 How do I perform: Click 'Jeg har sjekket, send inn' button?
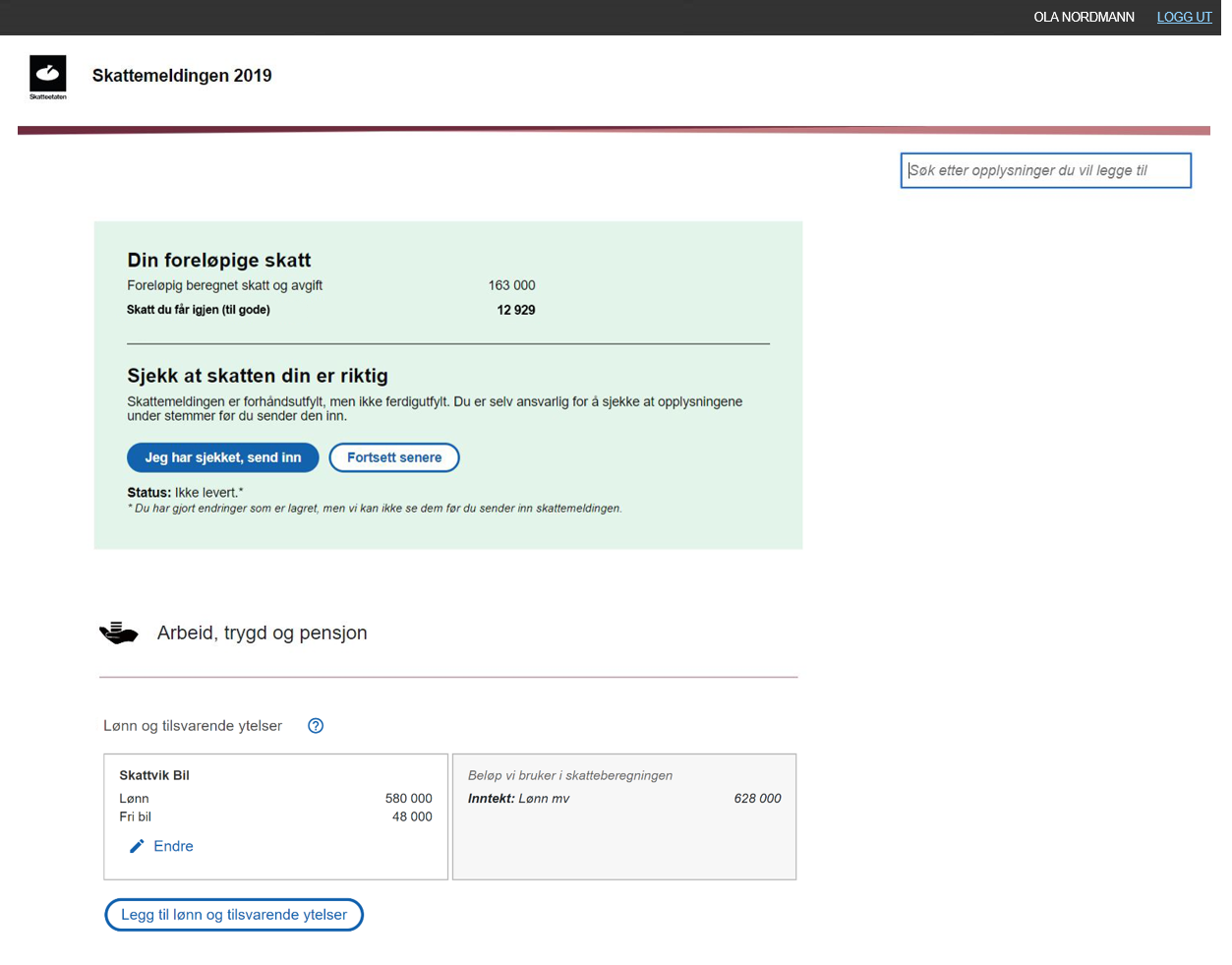click(x=223, y=457)
